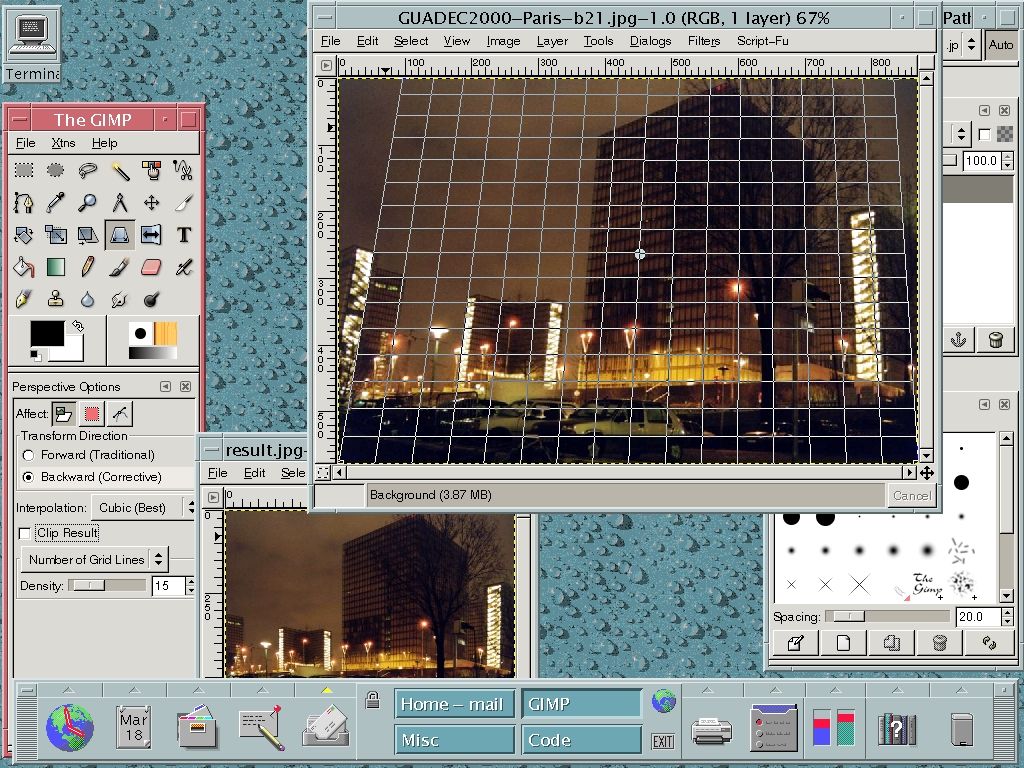Switch to the Home - mail desktop
This screenshot has width=1024, height=768.
(454, 704)
